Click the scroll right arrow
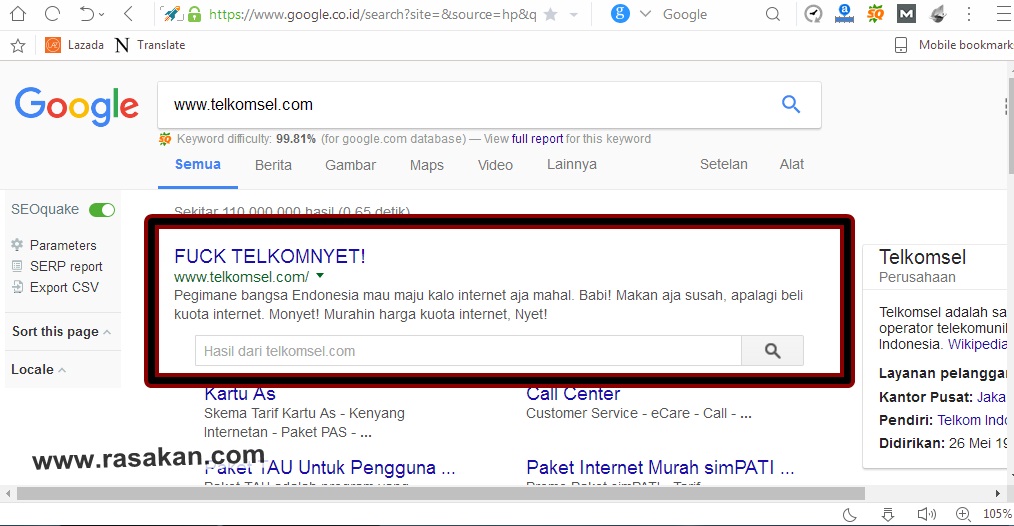This screenshot has width=1014, height=526. (x=997, y=494)
